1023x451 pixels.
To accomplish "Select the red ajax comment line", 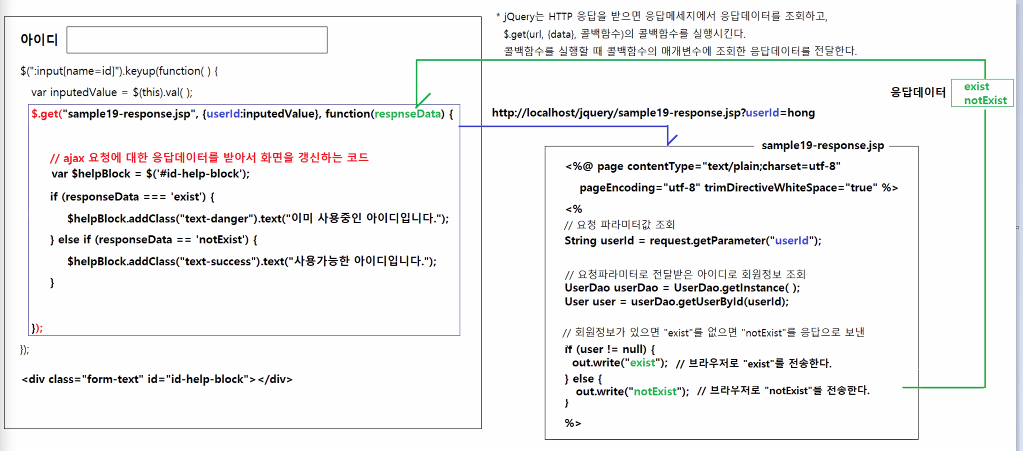I will tap(209, 159).
